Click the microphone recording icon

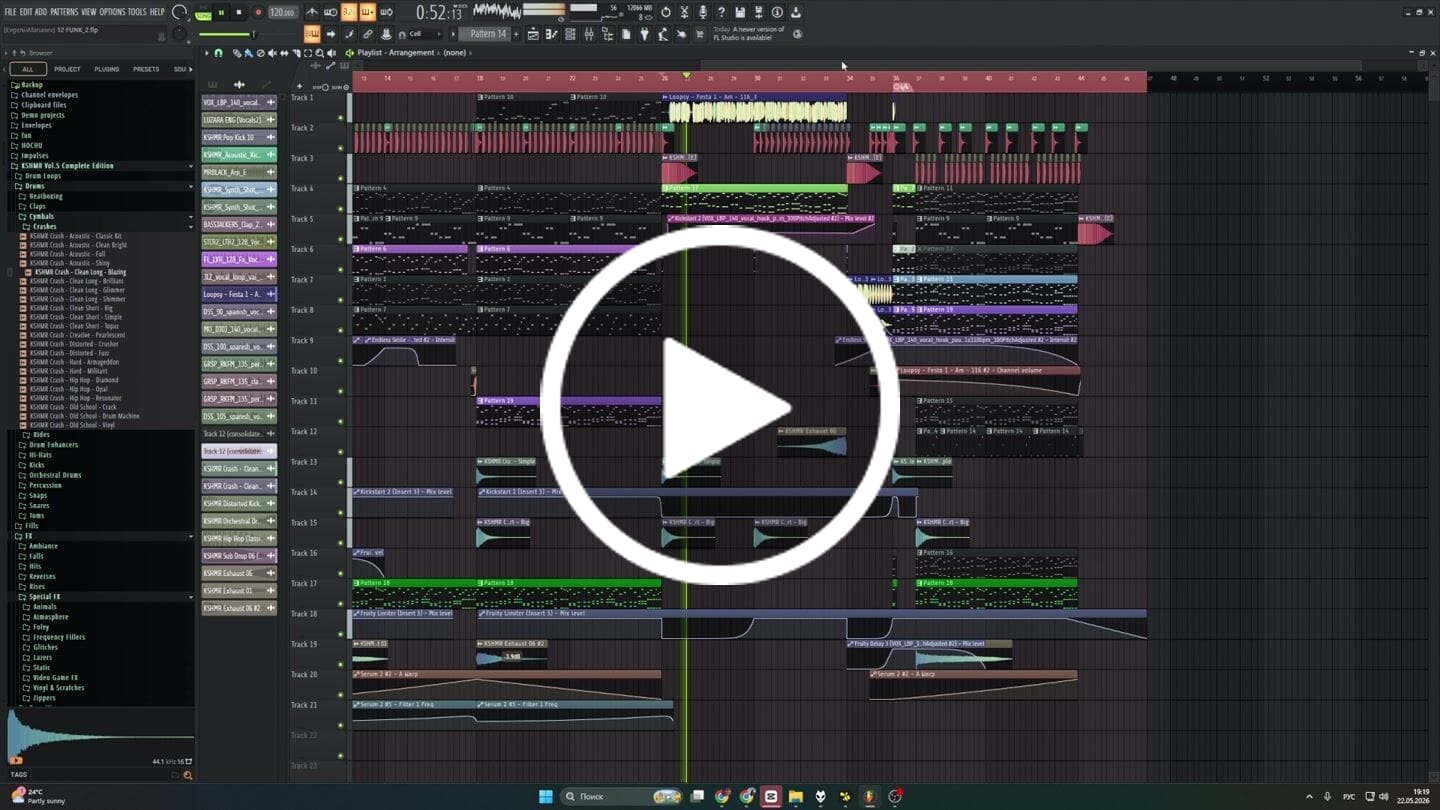click(703, 12)
